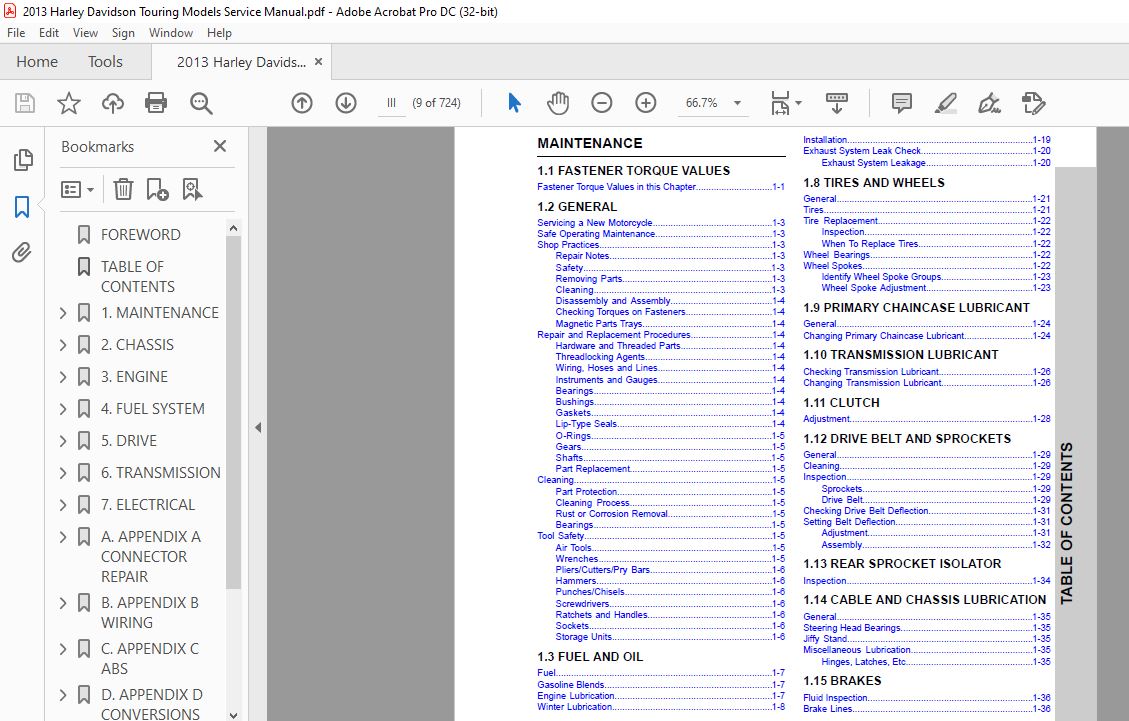1129x721 pixels.
Task: Add new bookmark icon
Action: [157, 189]
